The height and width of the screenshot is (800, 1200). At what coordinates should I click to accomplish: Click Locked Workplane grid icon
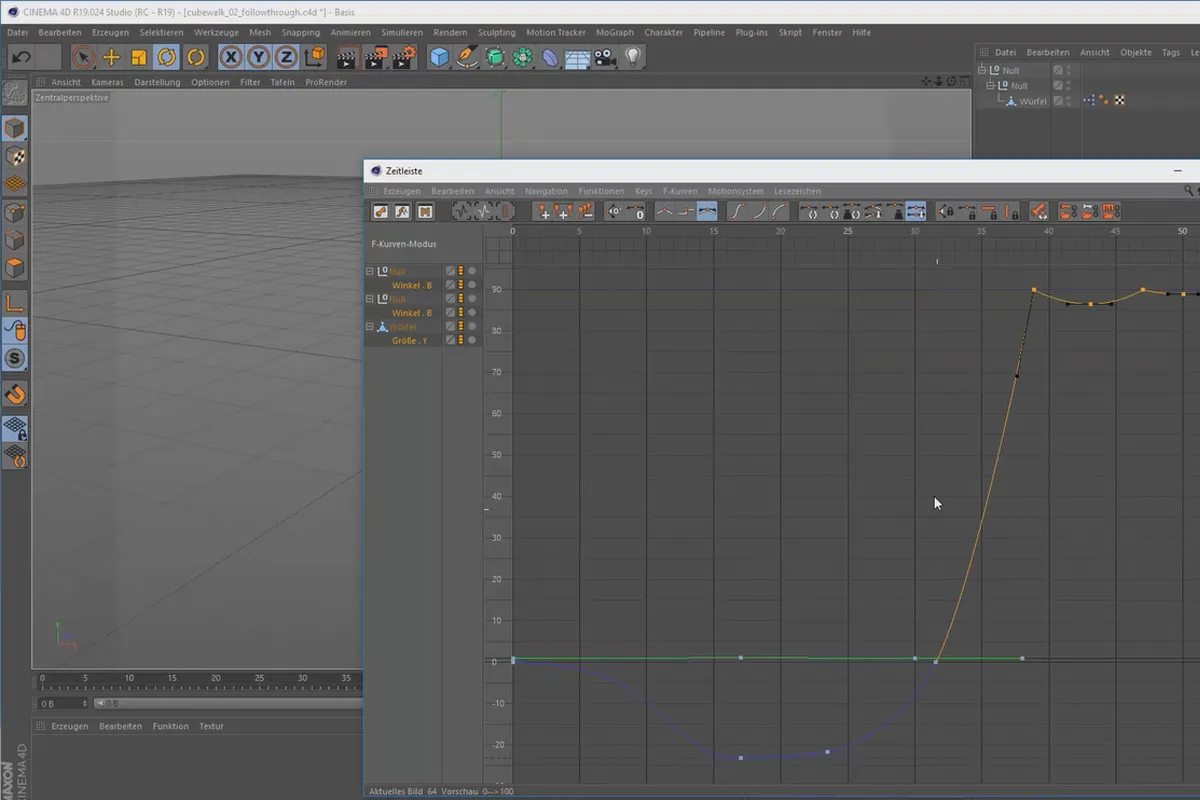[15, 428]
